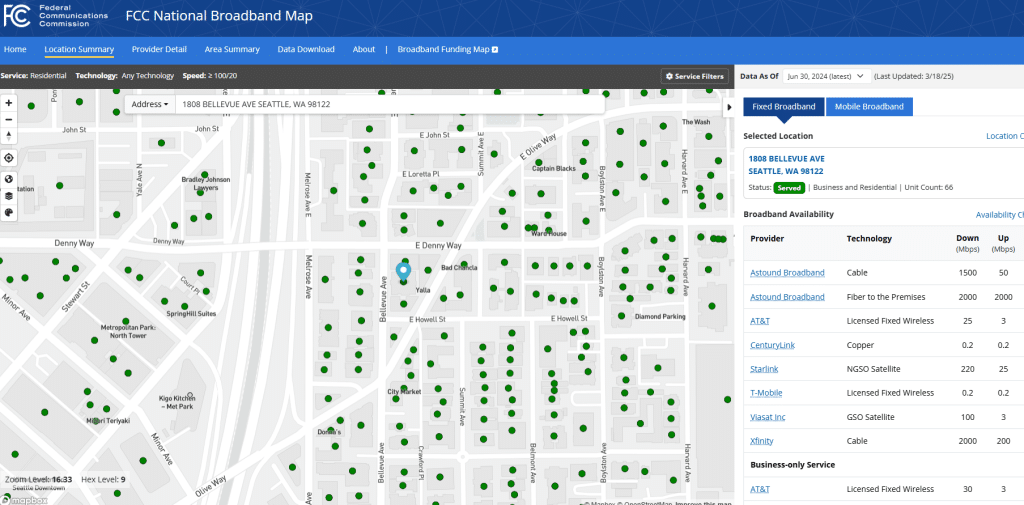Open Astound Broadband link in Fiber row
The image size is (1024, 505).
787,297
